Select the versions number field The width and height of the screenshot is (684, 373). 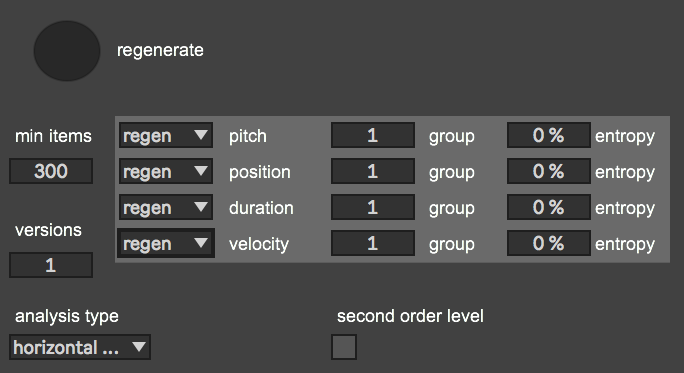[51, 265]
